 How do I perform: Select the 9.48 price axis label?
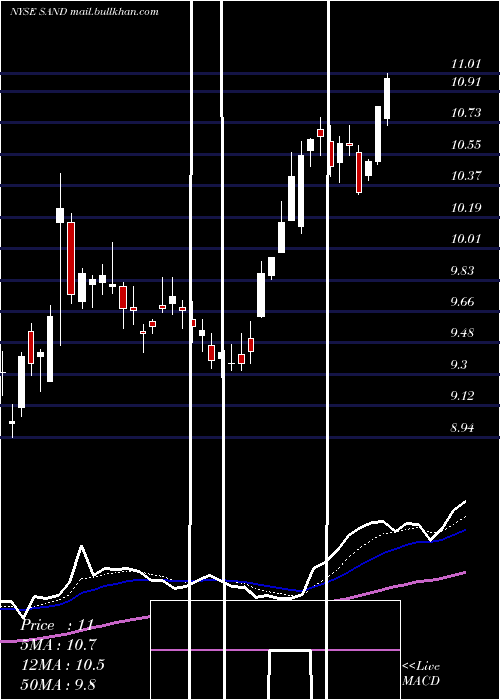tap(462, 333)
